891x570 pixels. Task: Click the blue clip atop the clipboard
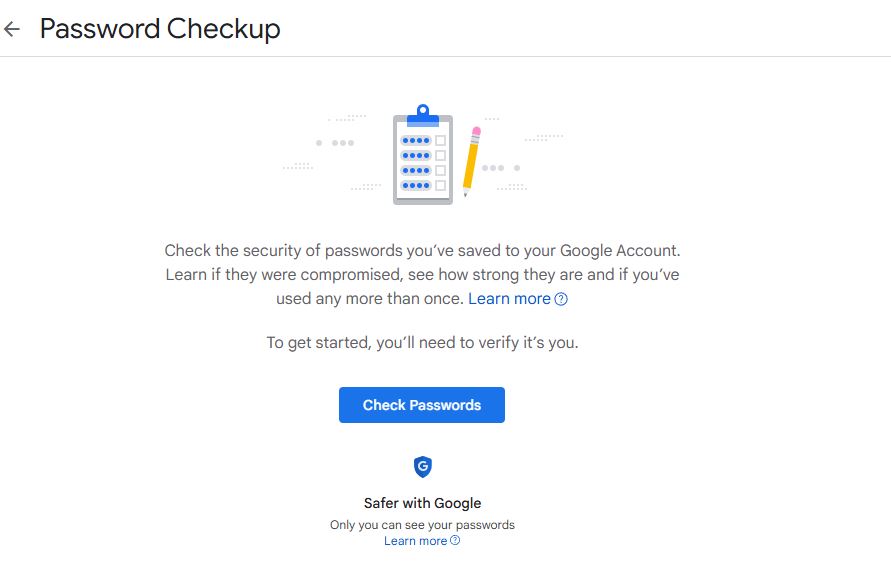point(422,114)
